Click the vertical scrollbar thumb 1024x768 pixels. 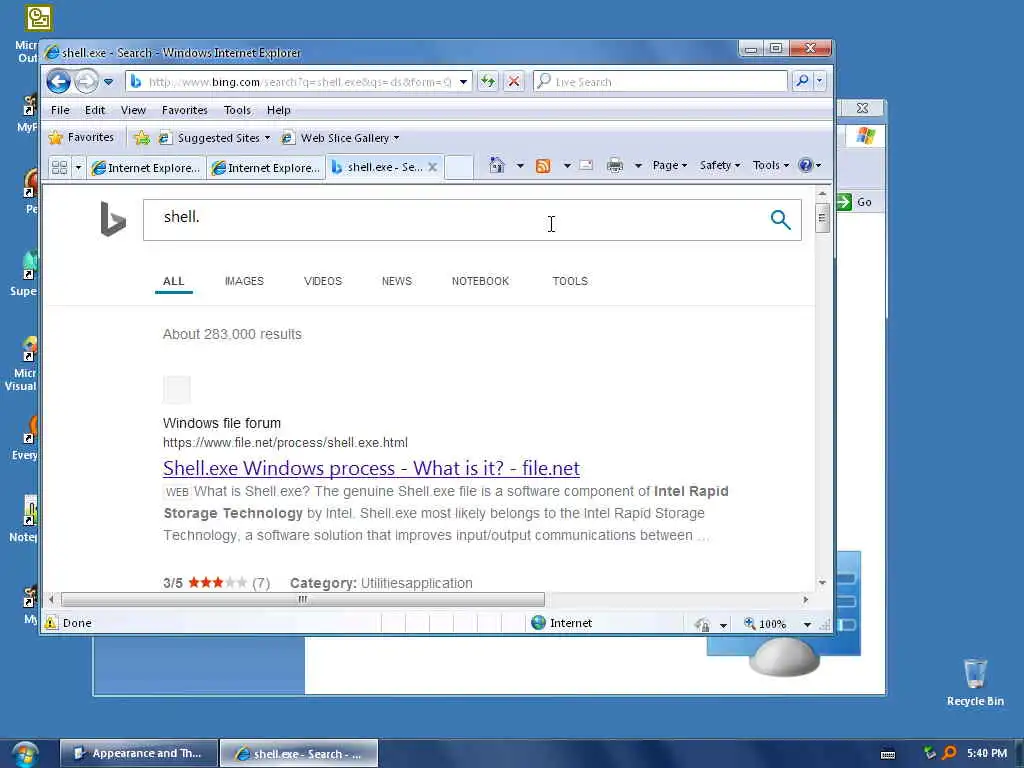tap(822, 219)
